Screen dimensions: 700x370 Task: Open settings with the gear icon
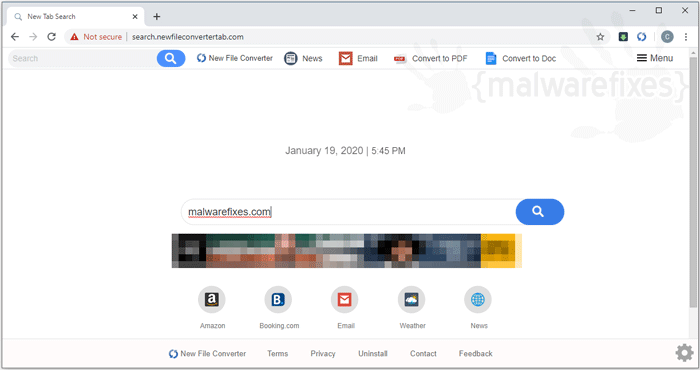684,353
